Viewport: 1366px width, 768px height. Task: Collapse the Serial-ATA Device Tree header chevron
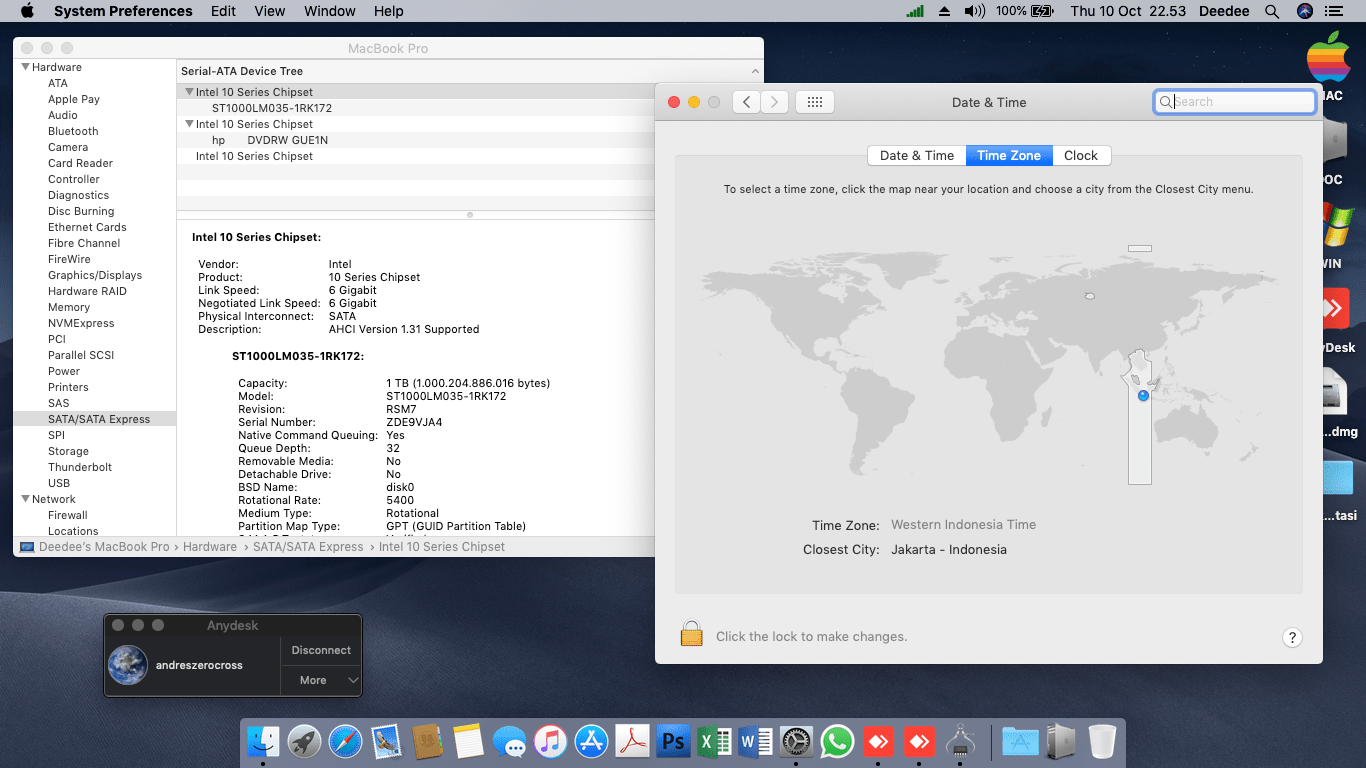[x=755, y=71]
